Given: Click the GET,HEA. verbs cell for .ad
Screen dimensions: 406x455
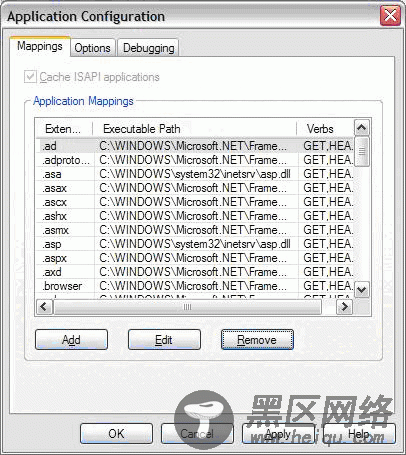Looking at the screenshot, I should [x=328, y=146].
